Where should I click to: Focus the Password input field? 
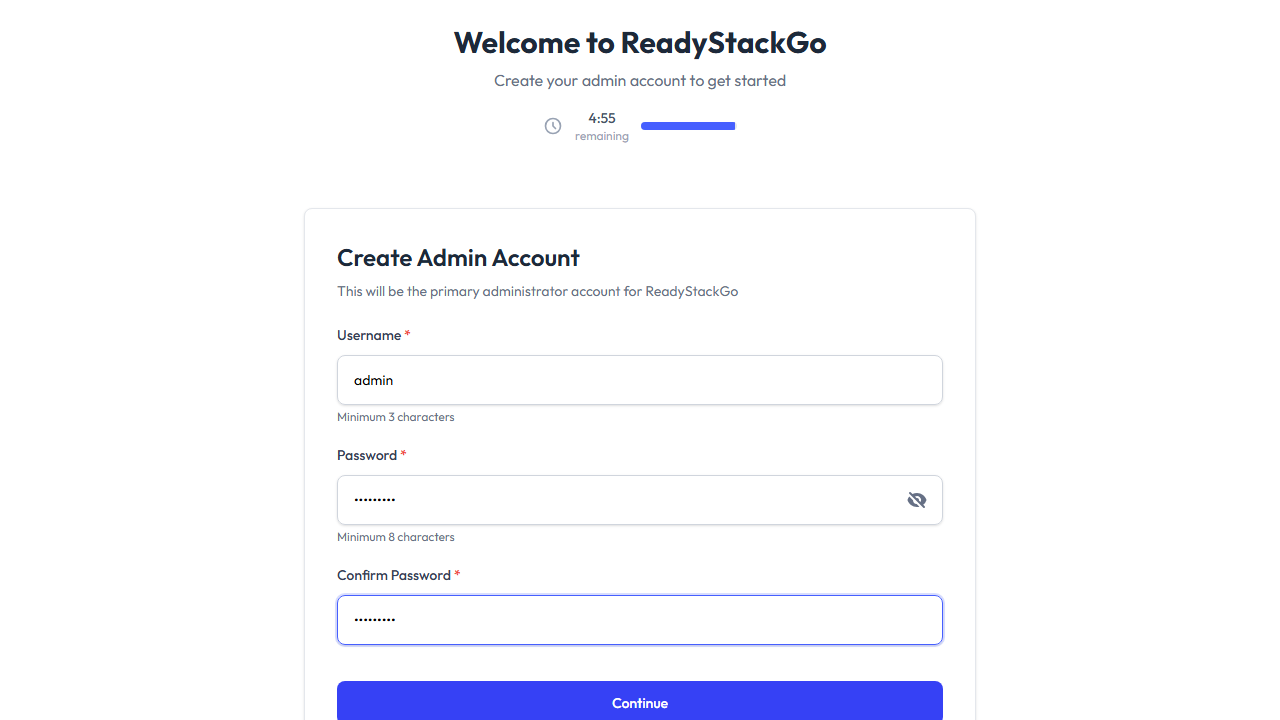pyautogui.click(x=620, y=500)
